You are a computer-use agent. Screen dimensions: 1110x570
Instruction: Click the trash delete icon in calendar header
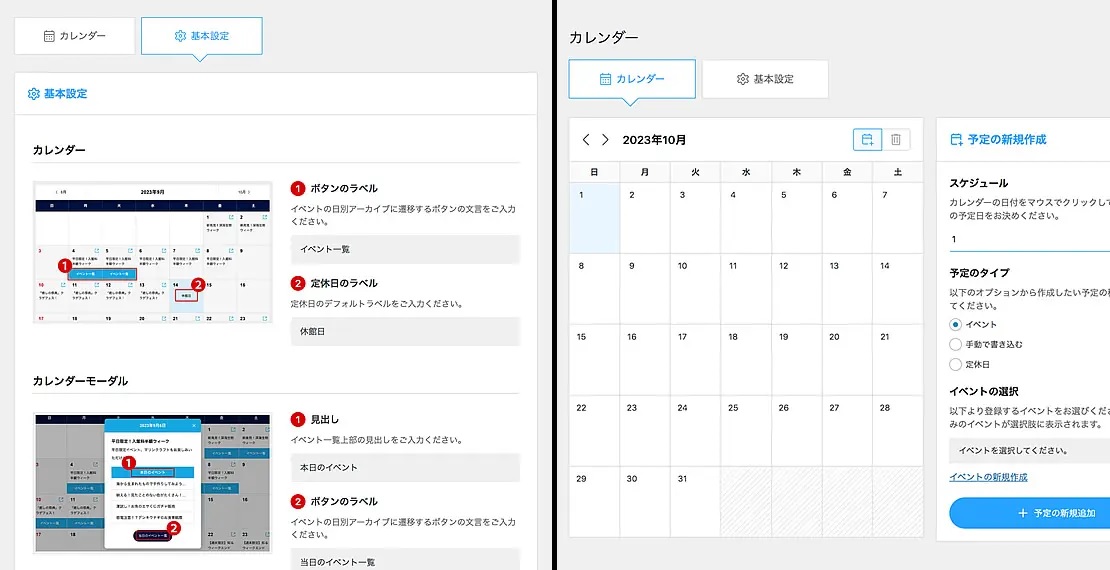pyautogui.click(x=896, y=140)
